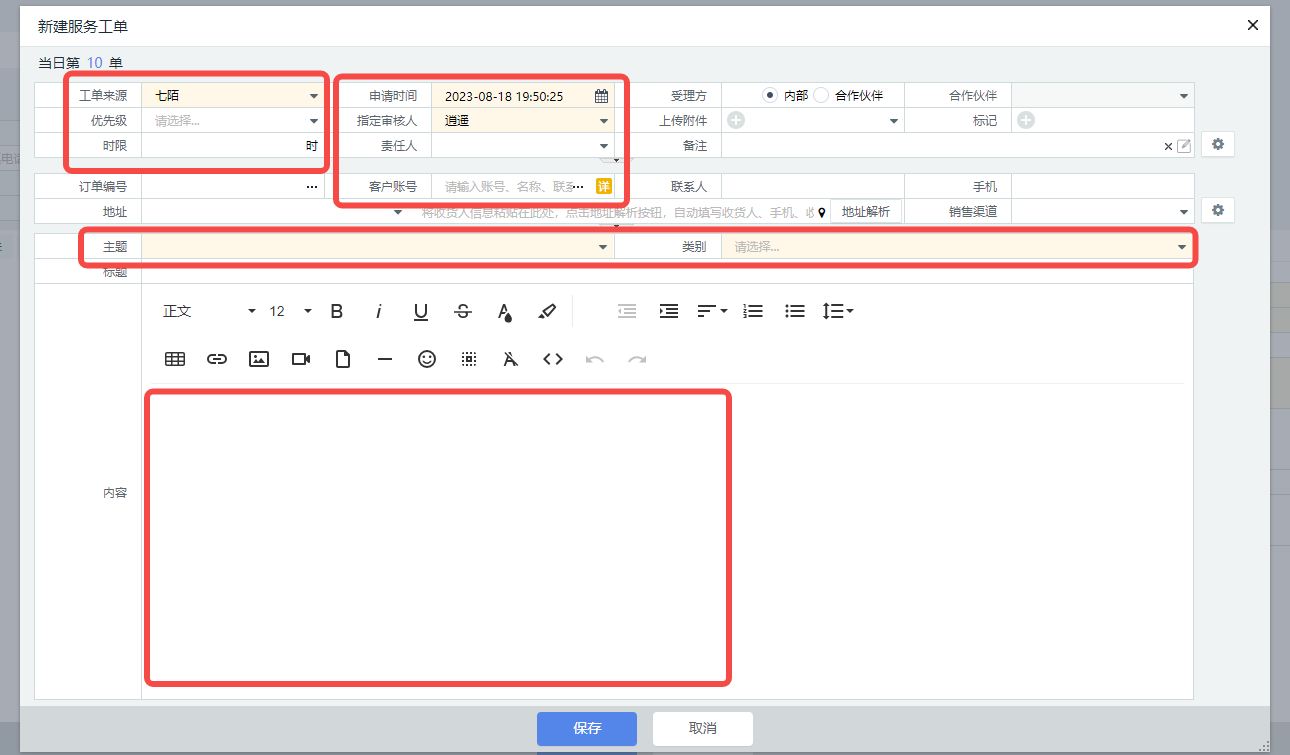Insert an image into the content
Viewport: 1290px width, 755px height.
[x=259, y=359]
